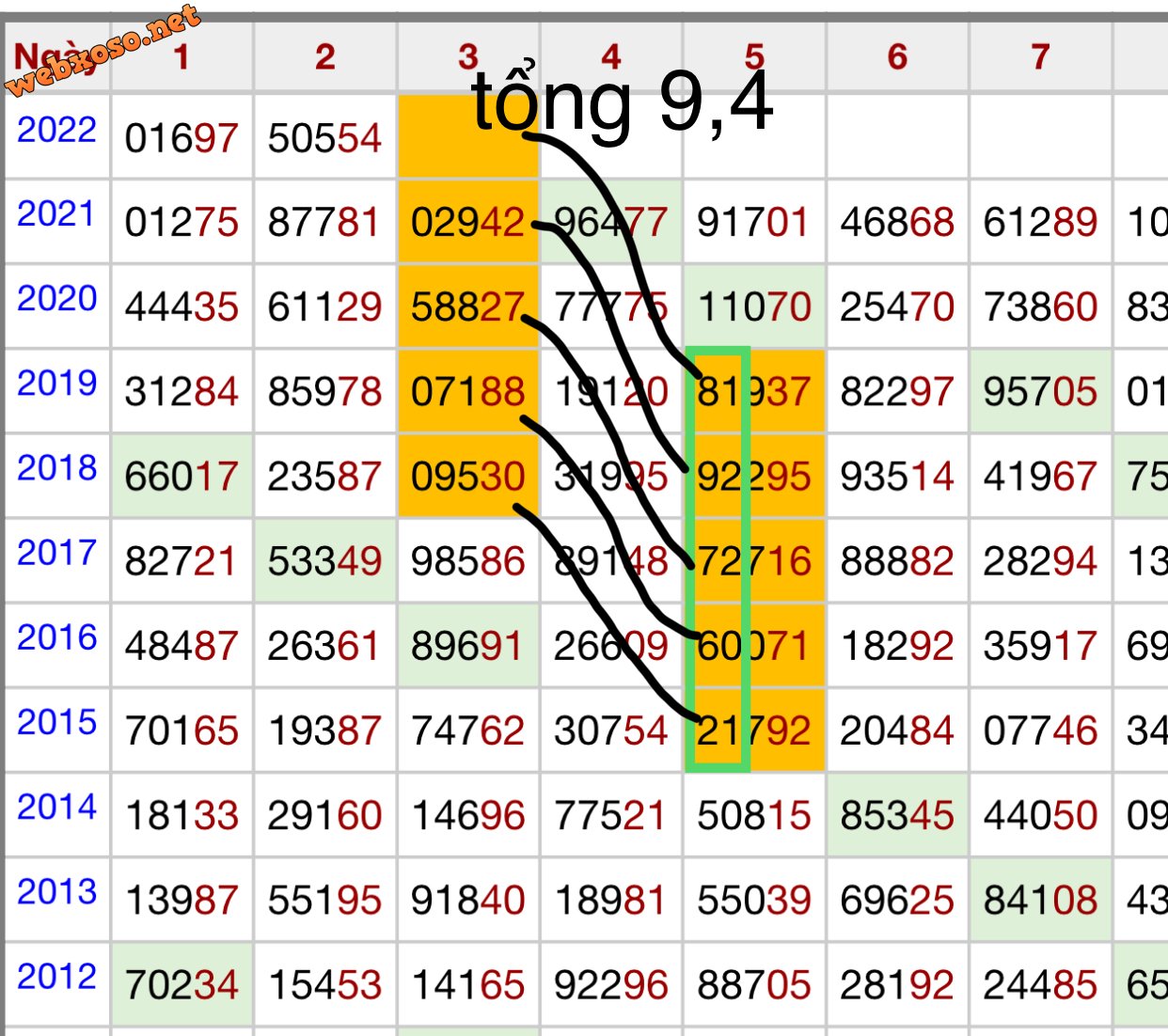Select highlighted cell 07188

tap(467, 392)
